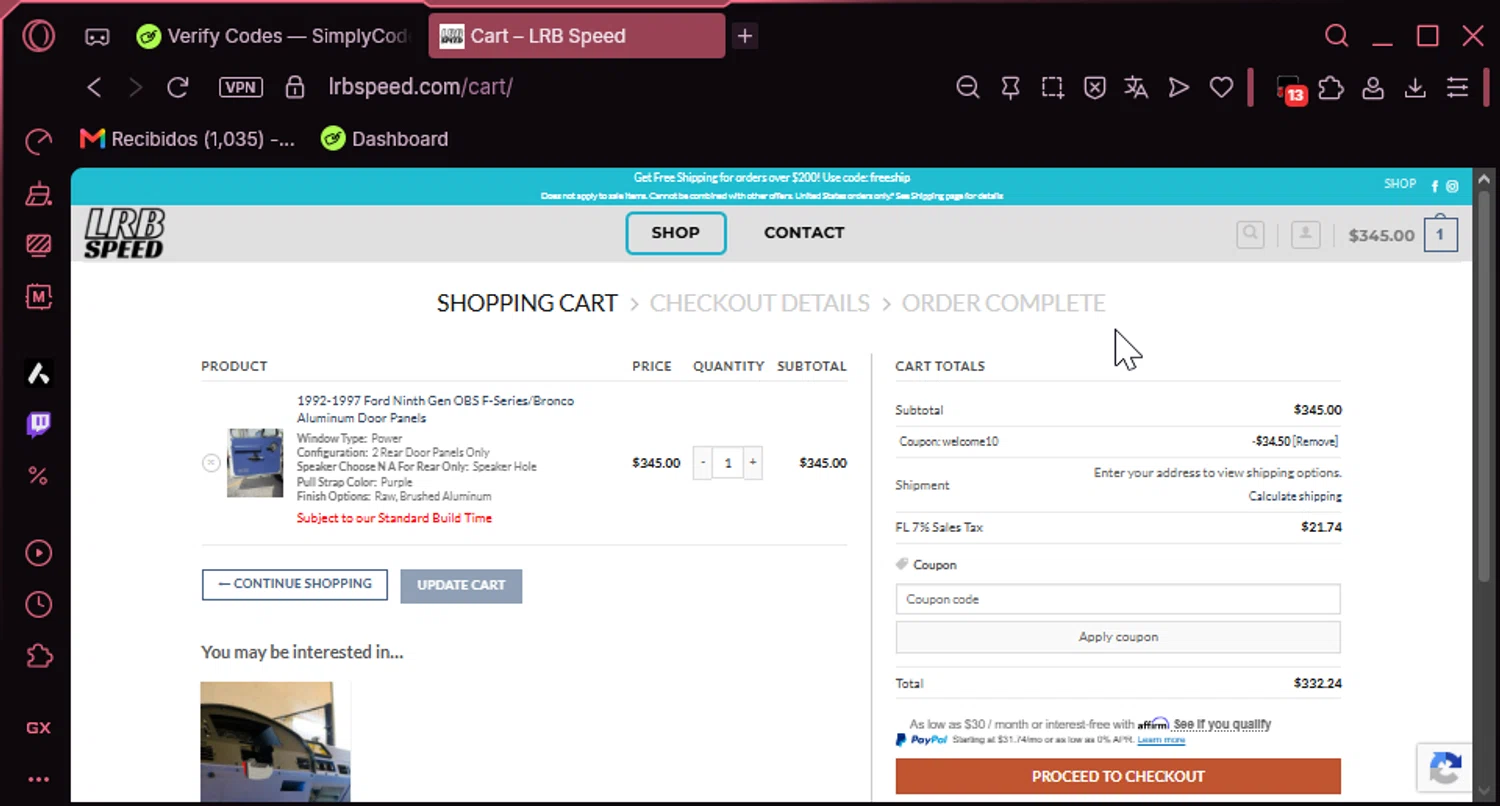Click the zoom out toolbar icon
Viewport: 1500px width, 806px height.
[967, 87]
